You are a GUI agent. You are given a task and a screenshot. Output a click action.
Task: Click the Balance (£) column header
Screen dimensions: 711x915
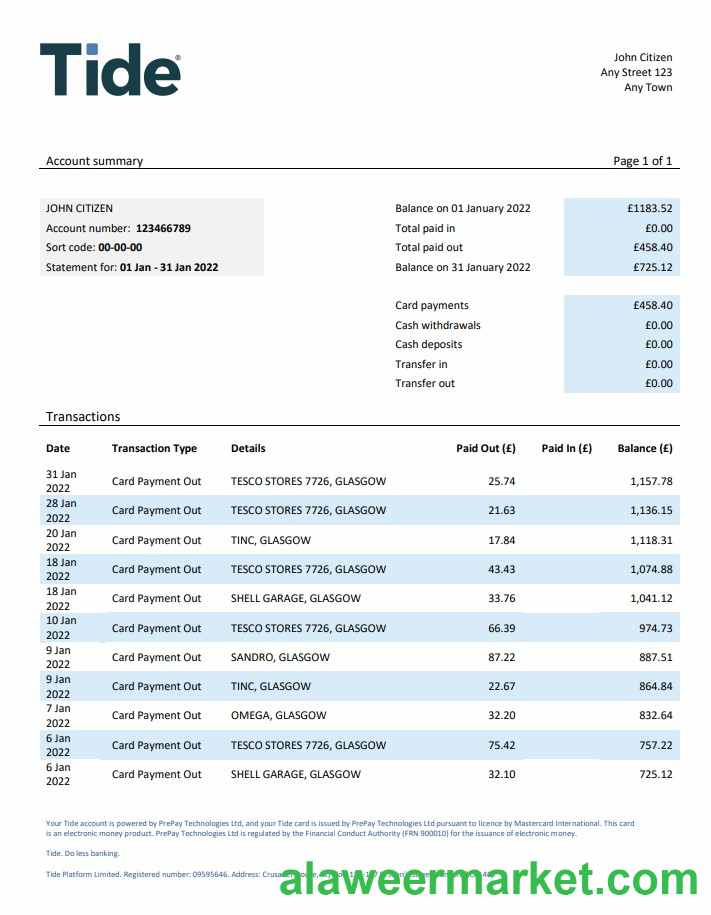(645, 448)
